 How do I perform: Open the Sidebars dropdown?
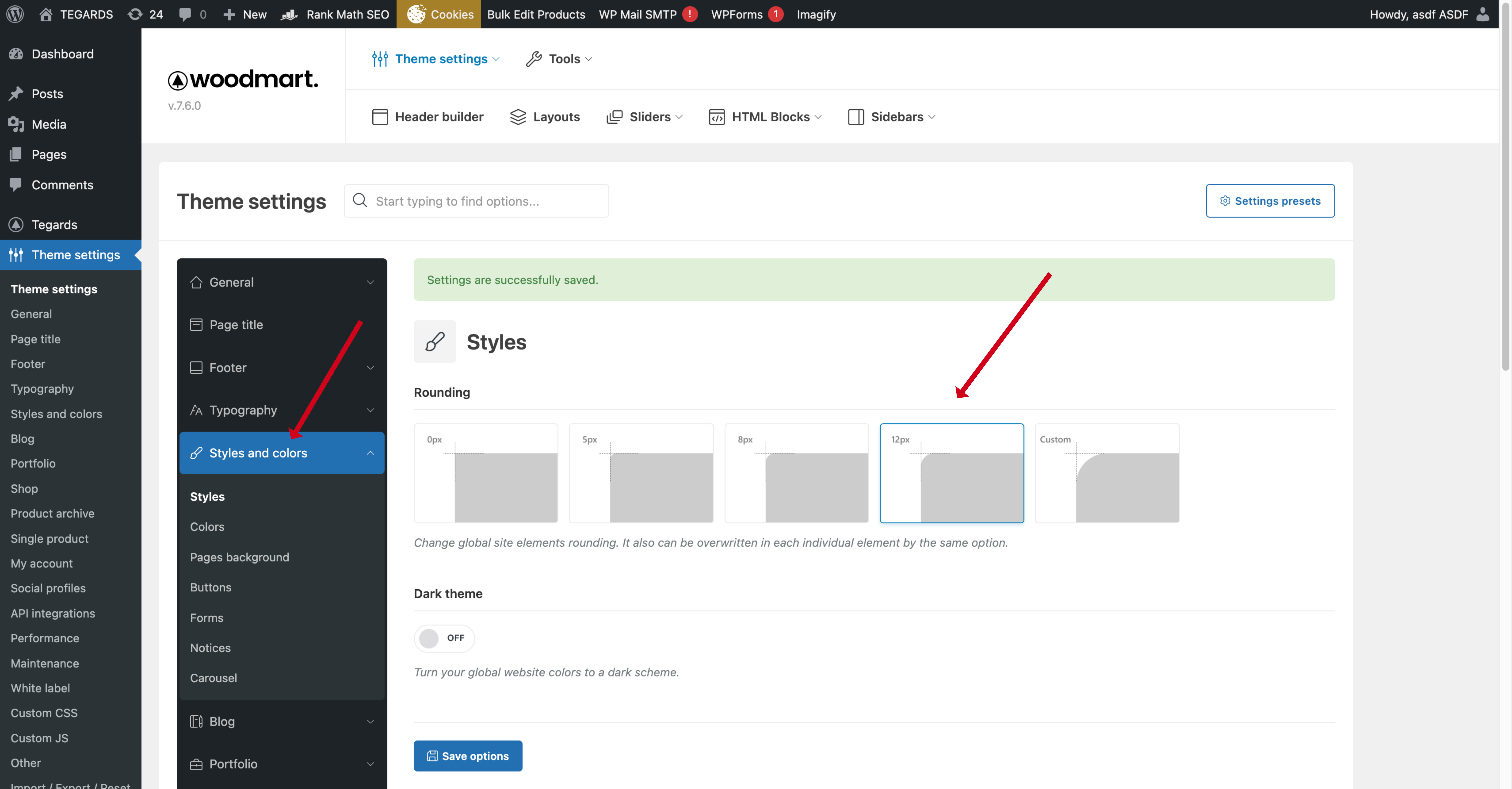pyautogui.click(x=892, y=117)
